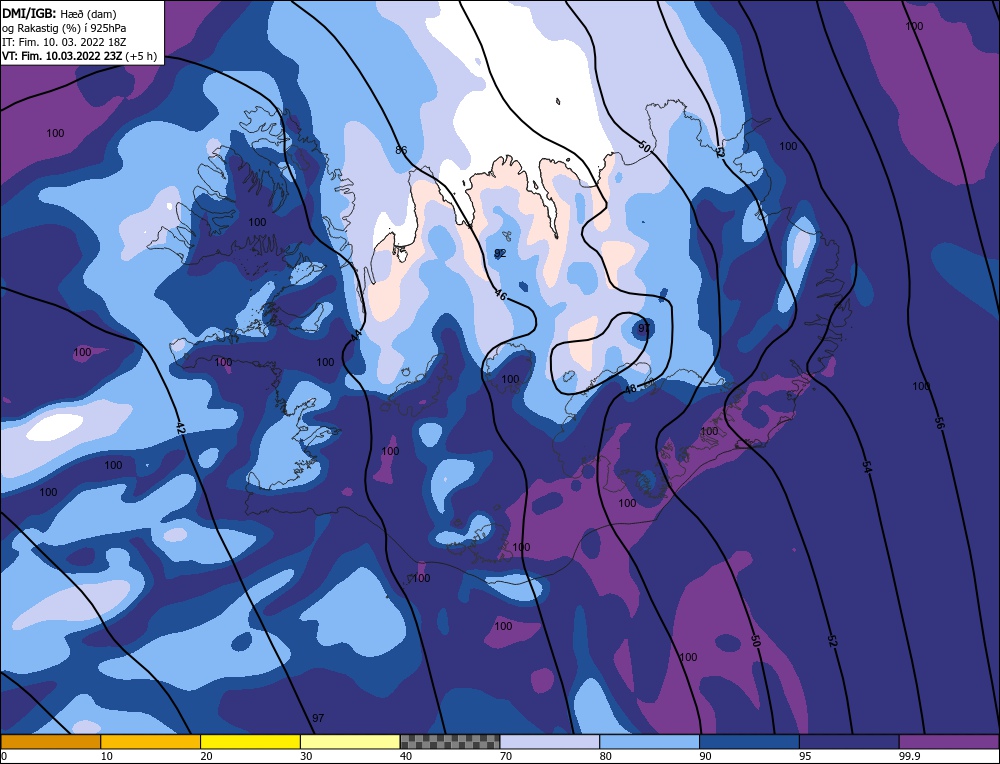Pick the light blue 80–90 legend swatch

pos(649,741)
